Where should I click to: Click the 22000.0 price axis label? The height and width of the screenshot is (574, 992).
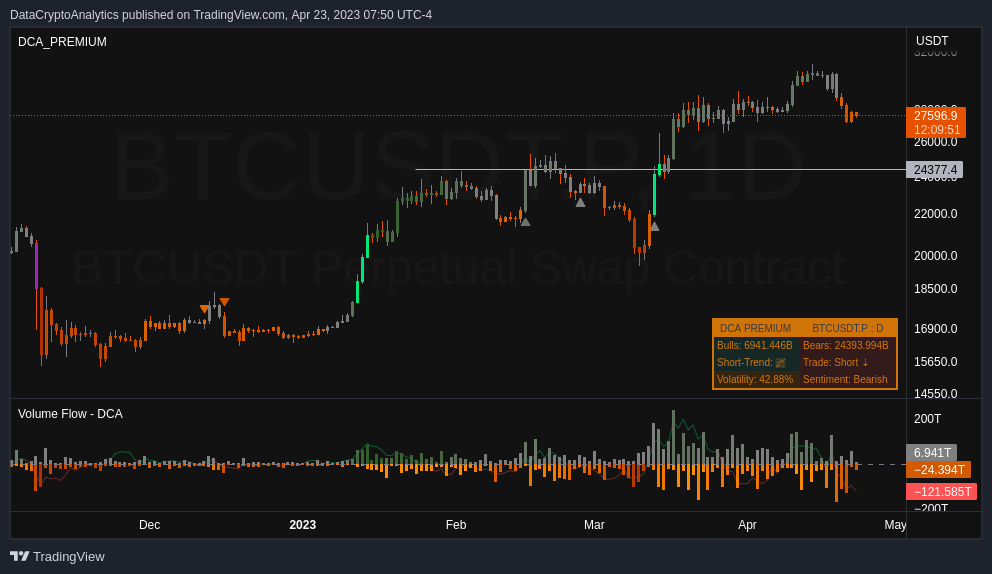click(x=935, y=214)
